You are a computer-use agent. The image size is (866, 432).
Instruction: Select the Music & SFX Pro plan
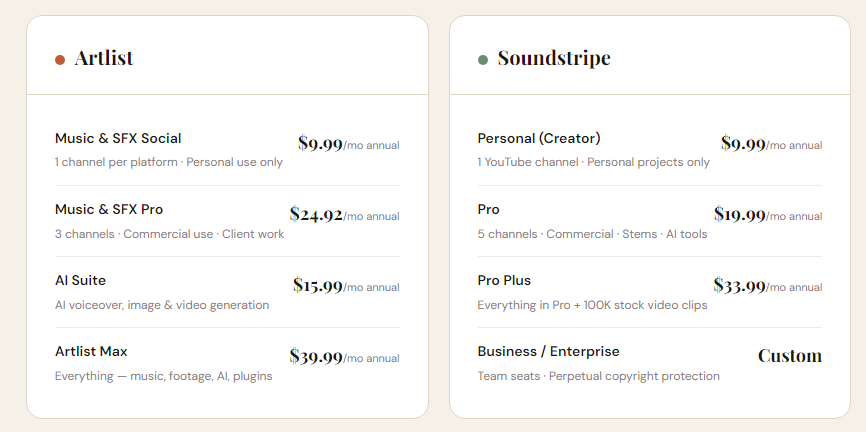click(109, 209)
